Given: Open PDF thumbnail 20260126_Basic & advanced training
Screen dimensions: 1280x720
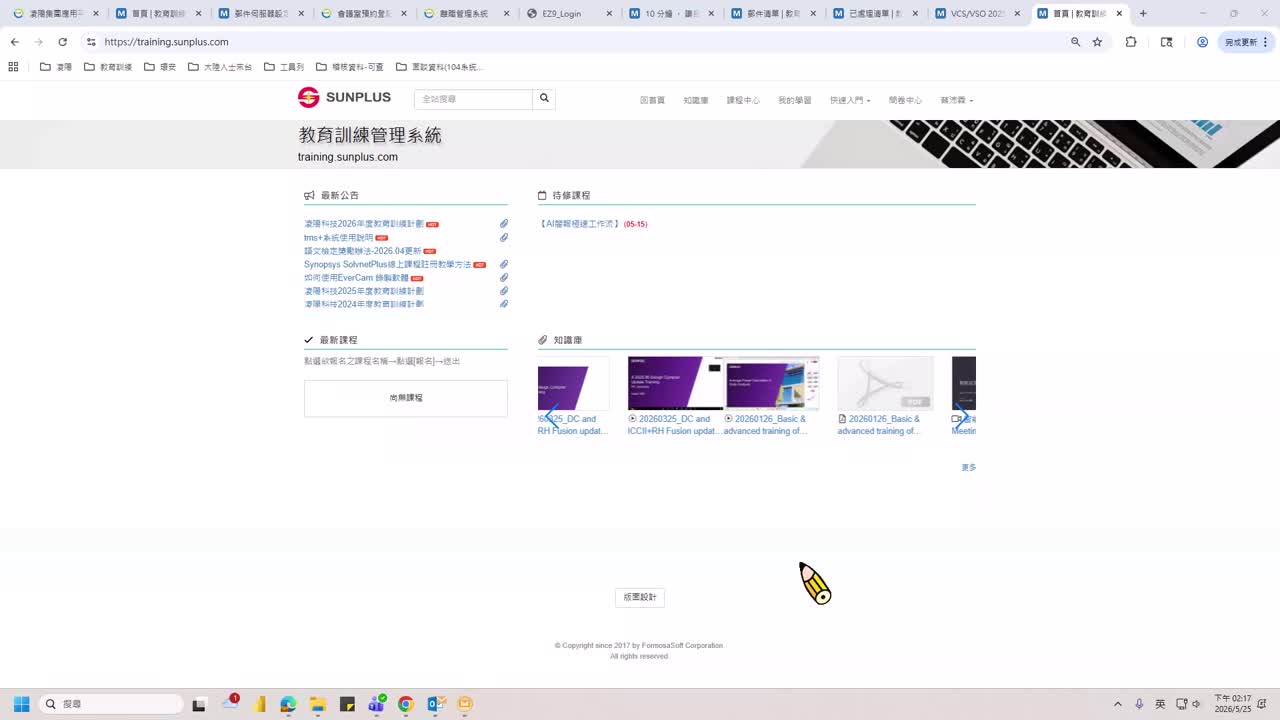Looking at the screenshot, I should pyautogui.click(x=886, y=384).
